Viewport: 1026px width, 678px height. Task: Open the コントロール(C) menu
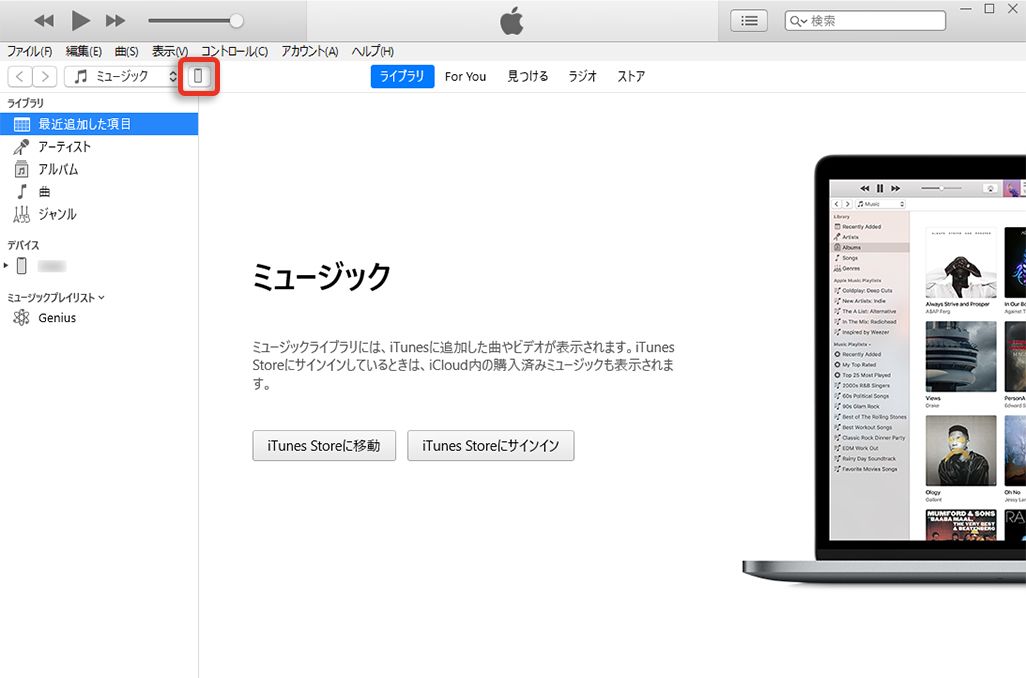coord(234,51)
